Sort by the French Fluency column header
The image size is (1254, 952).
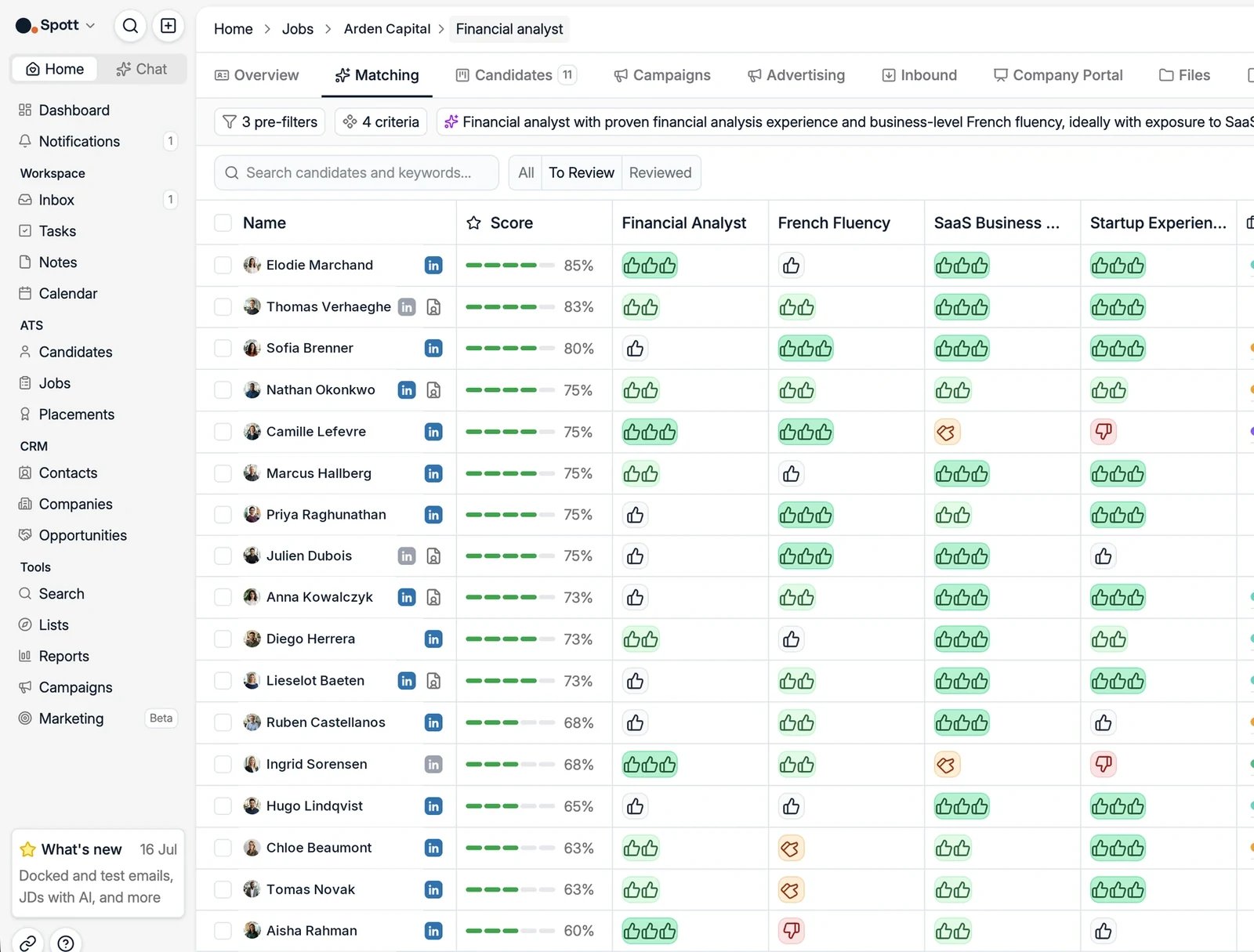tap(834, 223)
